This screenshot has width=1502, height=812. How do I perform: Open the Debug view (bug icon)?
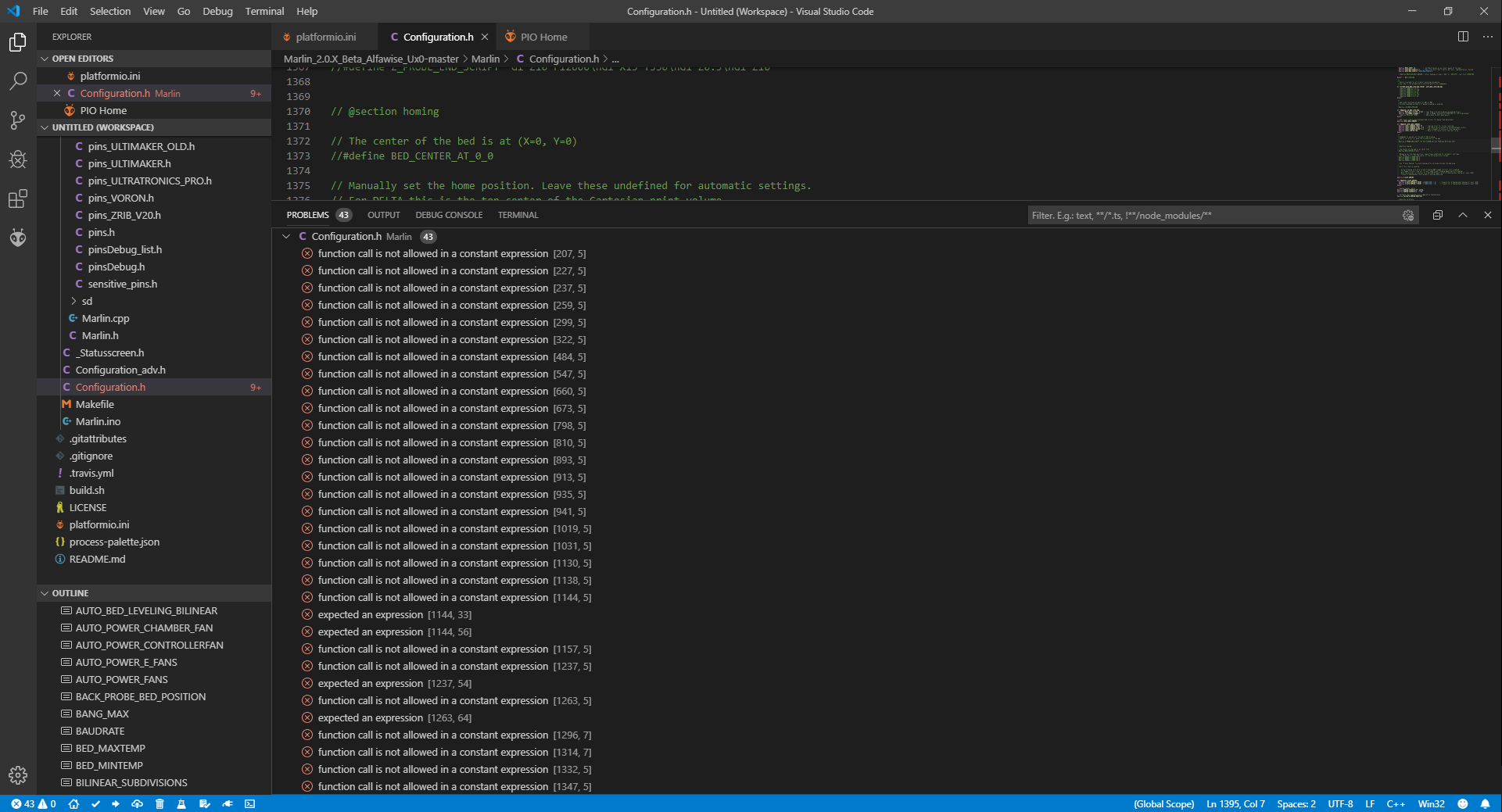pos(18,159)
